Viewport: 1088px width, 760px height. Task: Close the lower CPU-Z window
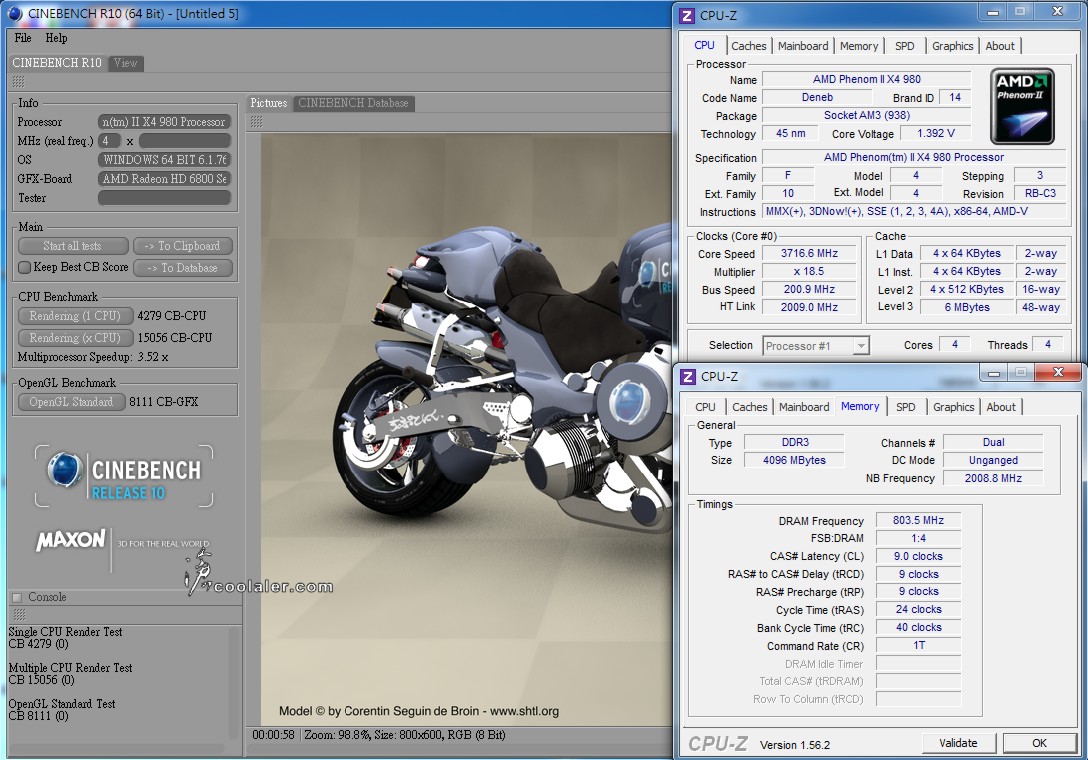tap(1059, 373)
